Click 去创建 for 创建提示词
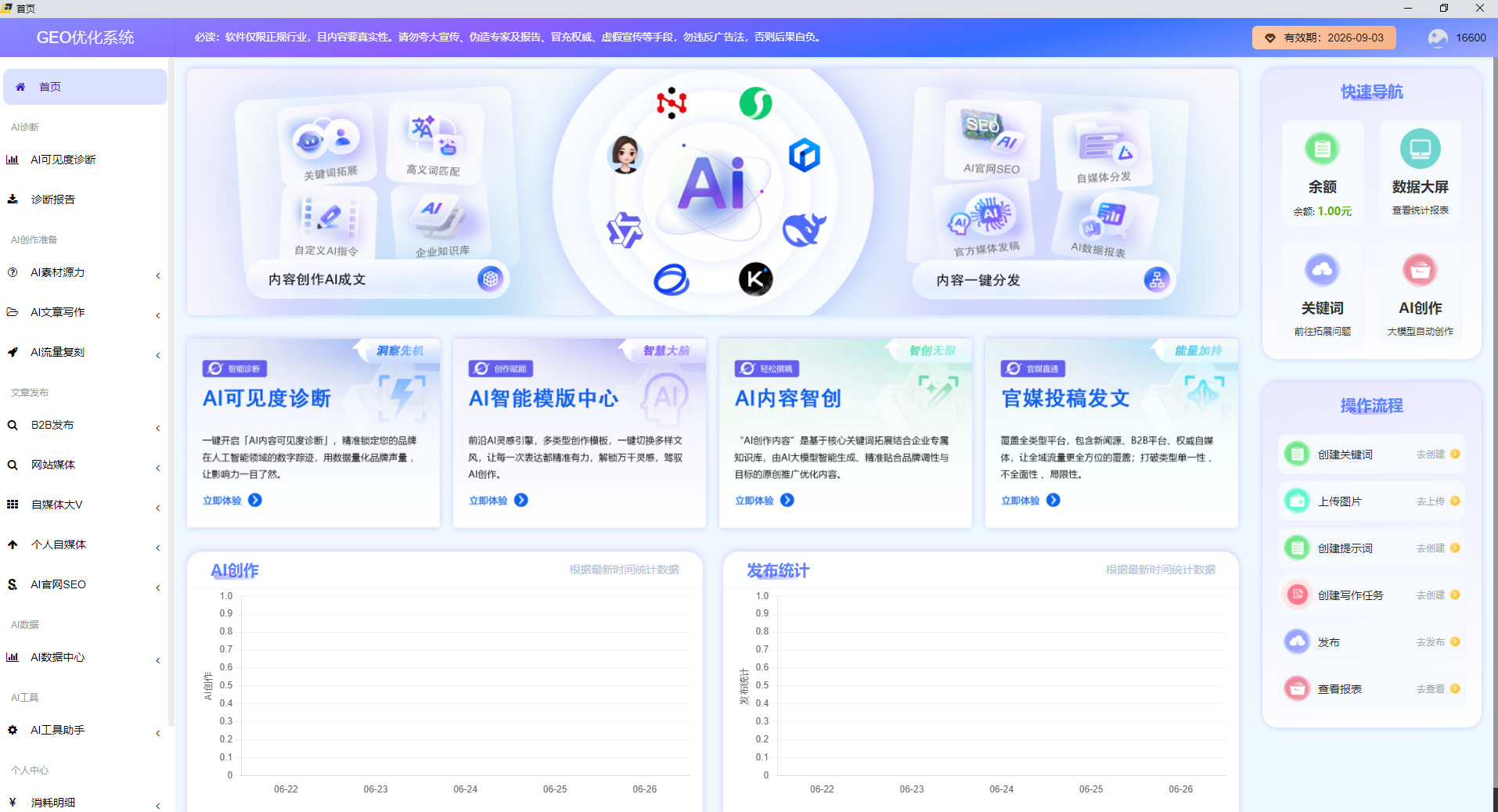1498x812 pixels. pos(1438,548)
